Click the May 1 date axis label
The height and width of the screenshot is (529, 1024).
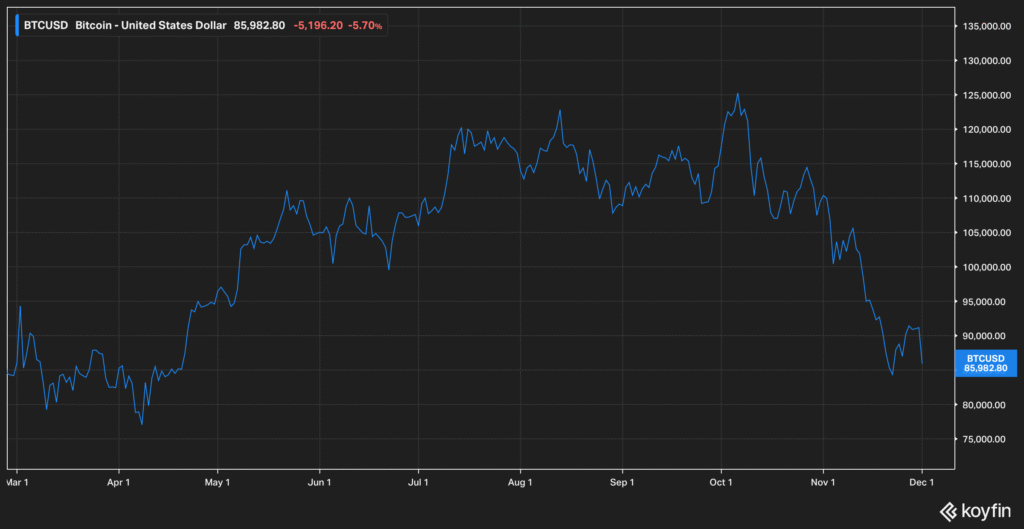(217, 483)
